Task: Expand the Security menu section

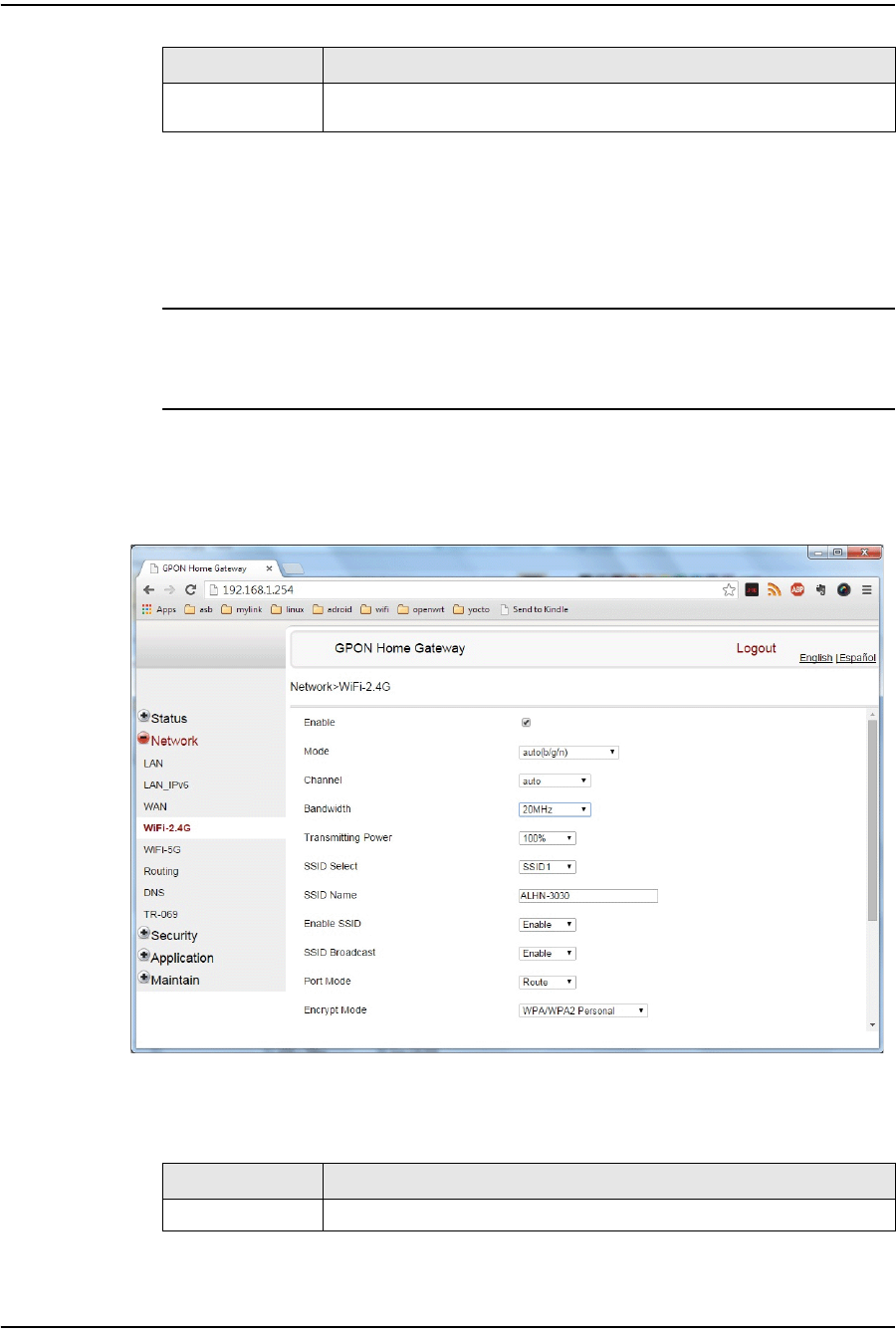Action: [167, 935]
